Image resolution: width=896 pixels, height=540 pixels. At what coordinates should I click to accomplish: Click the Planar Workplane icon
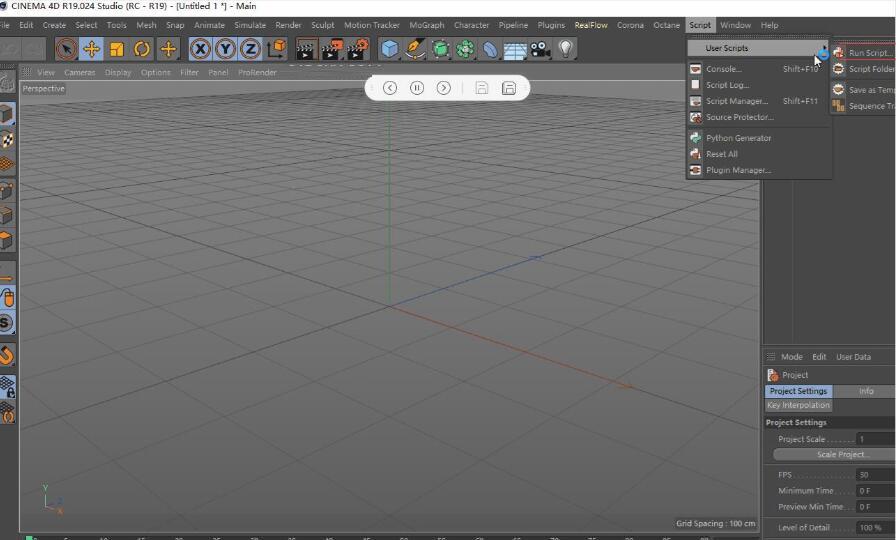(x=7, y=413)
